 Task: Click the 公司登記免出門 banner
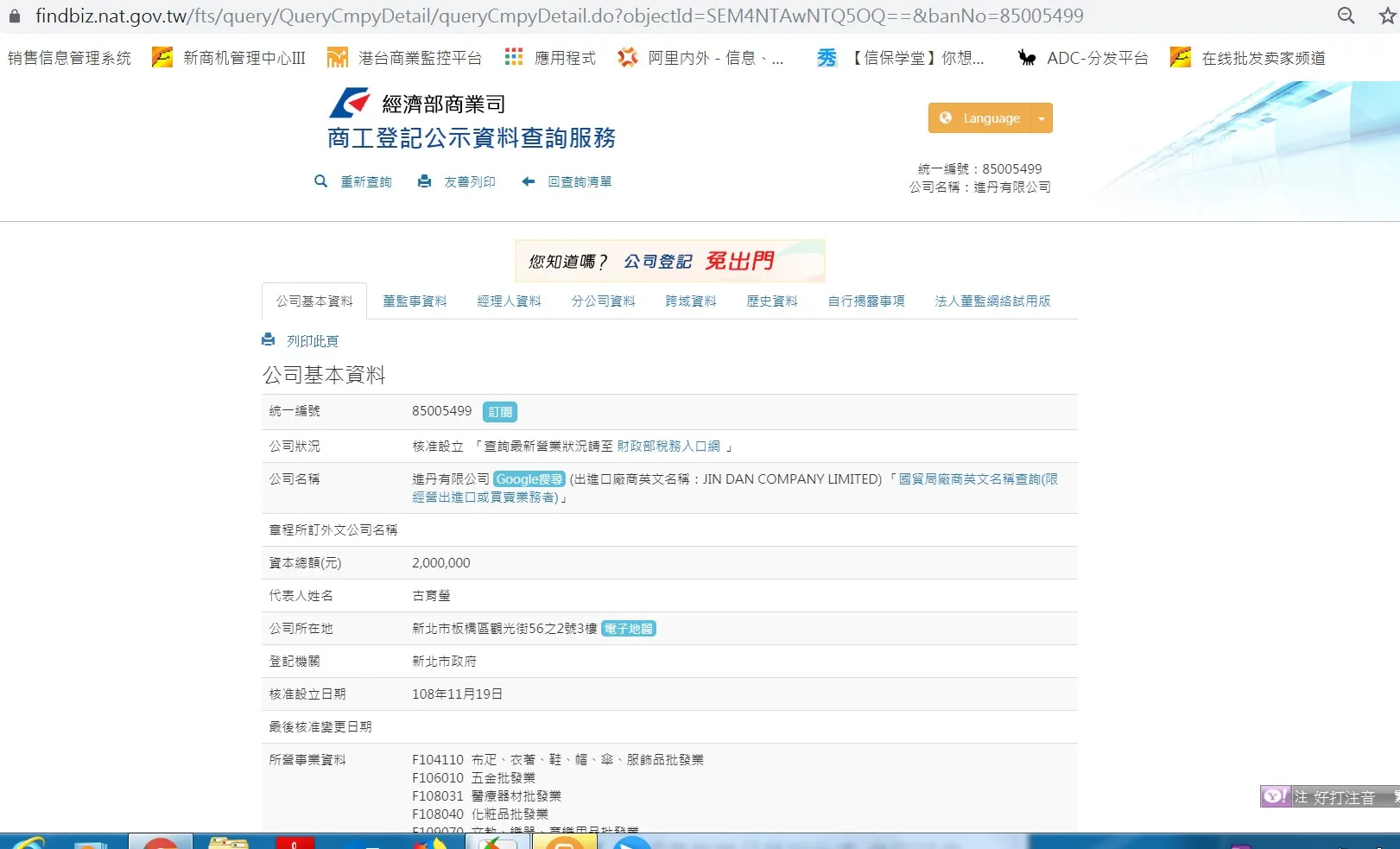coord(669,261)
